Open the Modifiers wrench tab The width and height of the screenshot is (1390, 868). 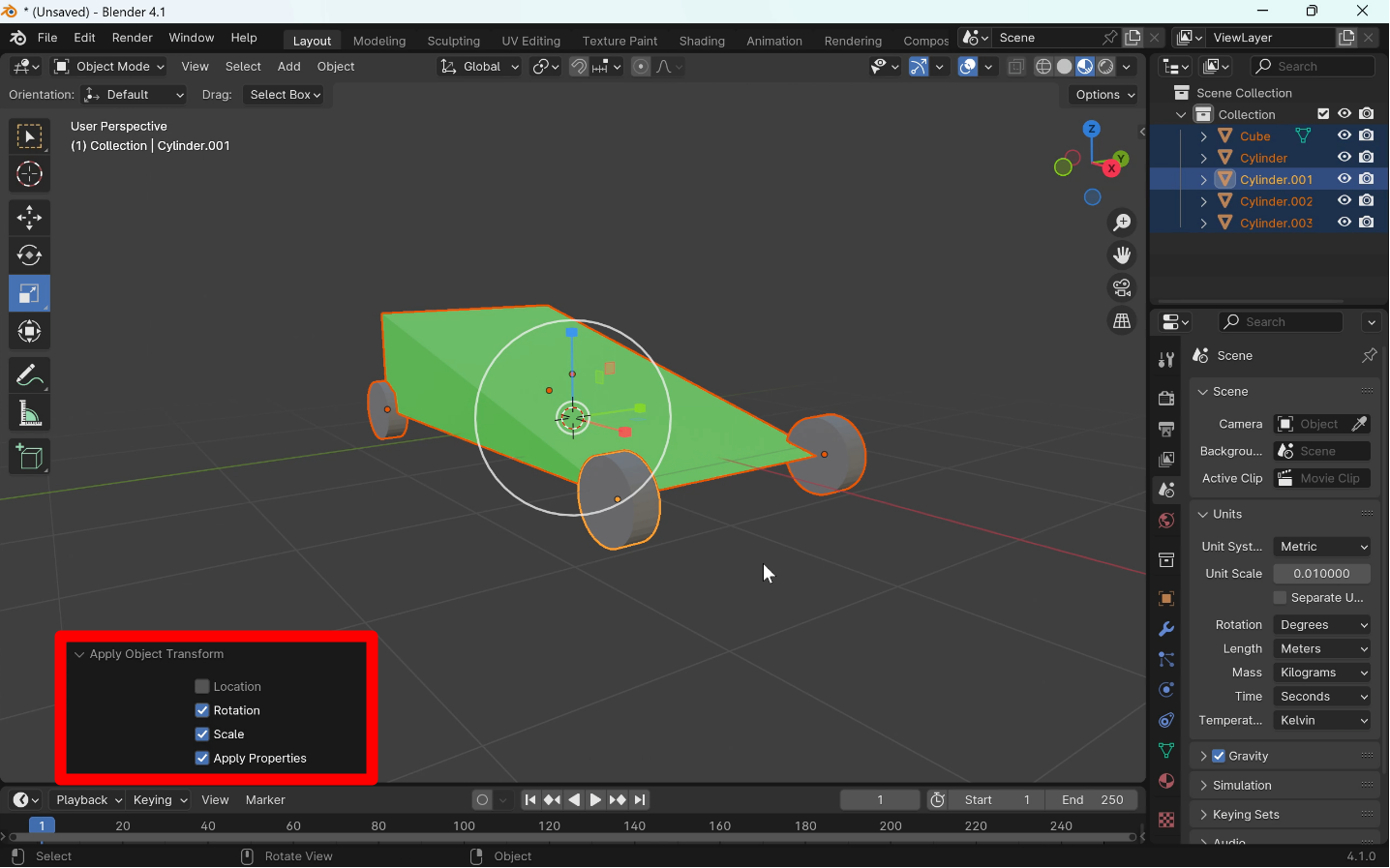(1166, 629)
